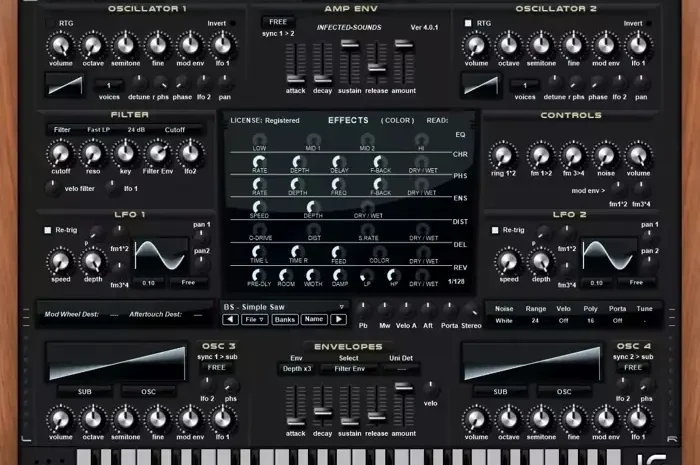
Task: Go to previous preset with left arrow
Action: click(230, 320)
